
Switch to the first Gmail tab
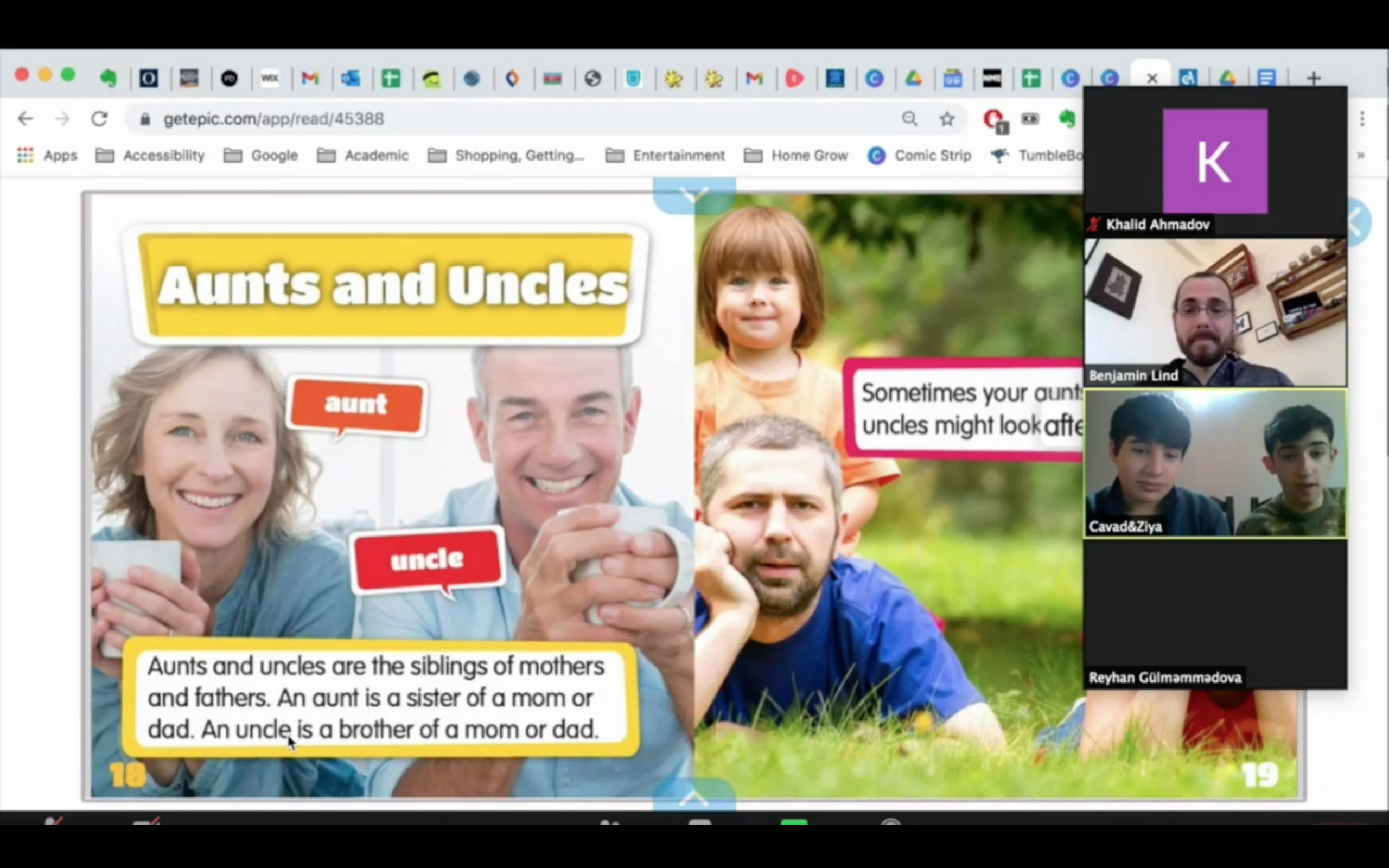310,78
